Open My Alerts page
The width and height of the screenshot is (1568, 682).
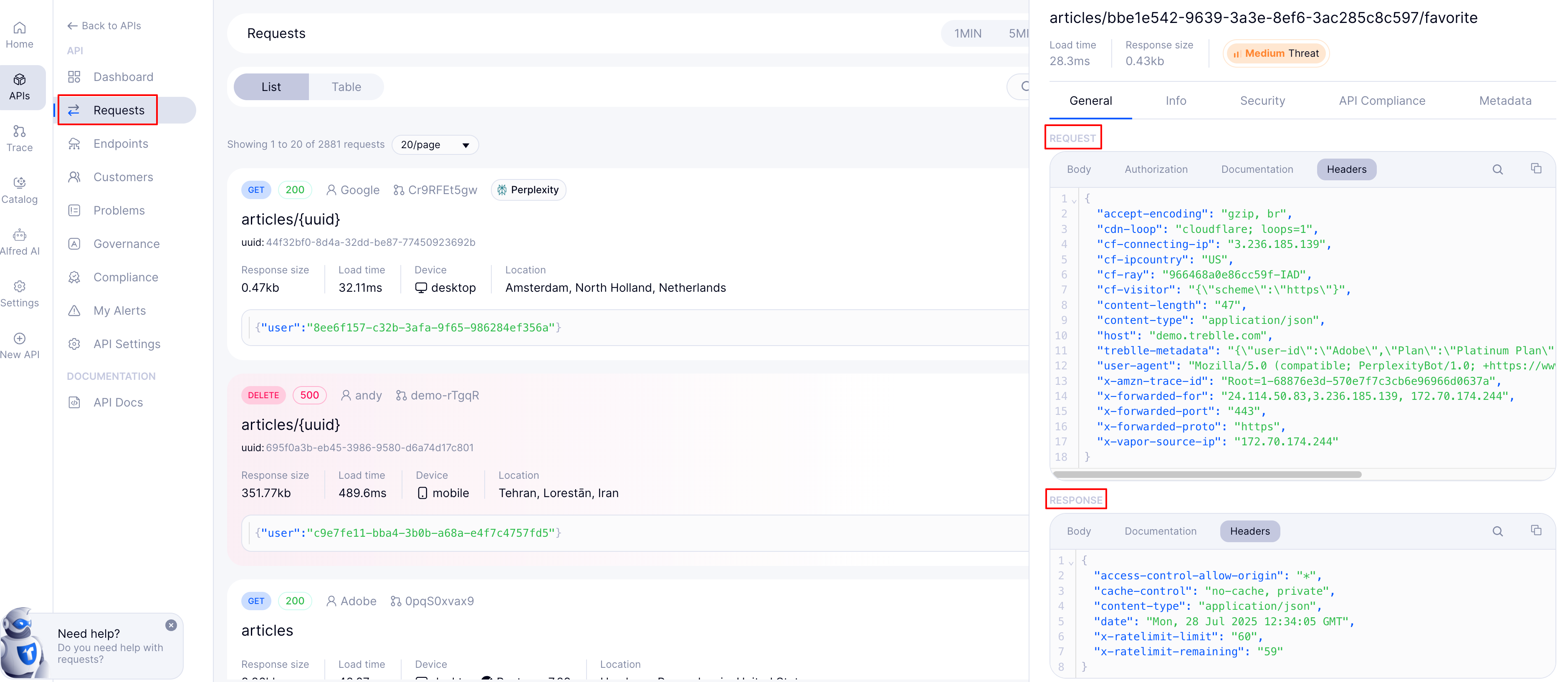119,311
